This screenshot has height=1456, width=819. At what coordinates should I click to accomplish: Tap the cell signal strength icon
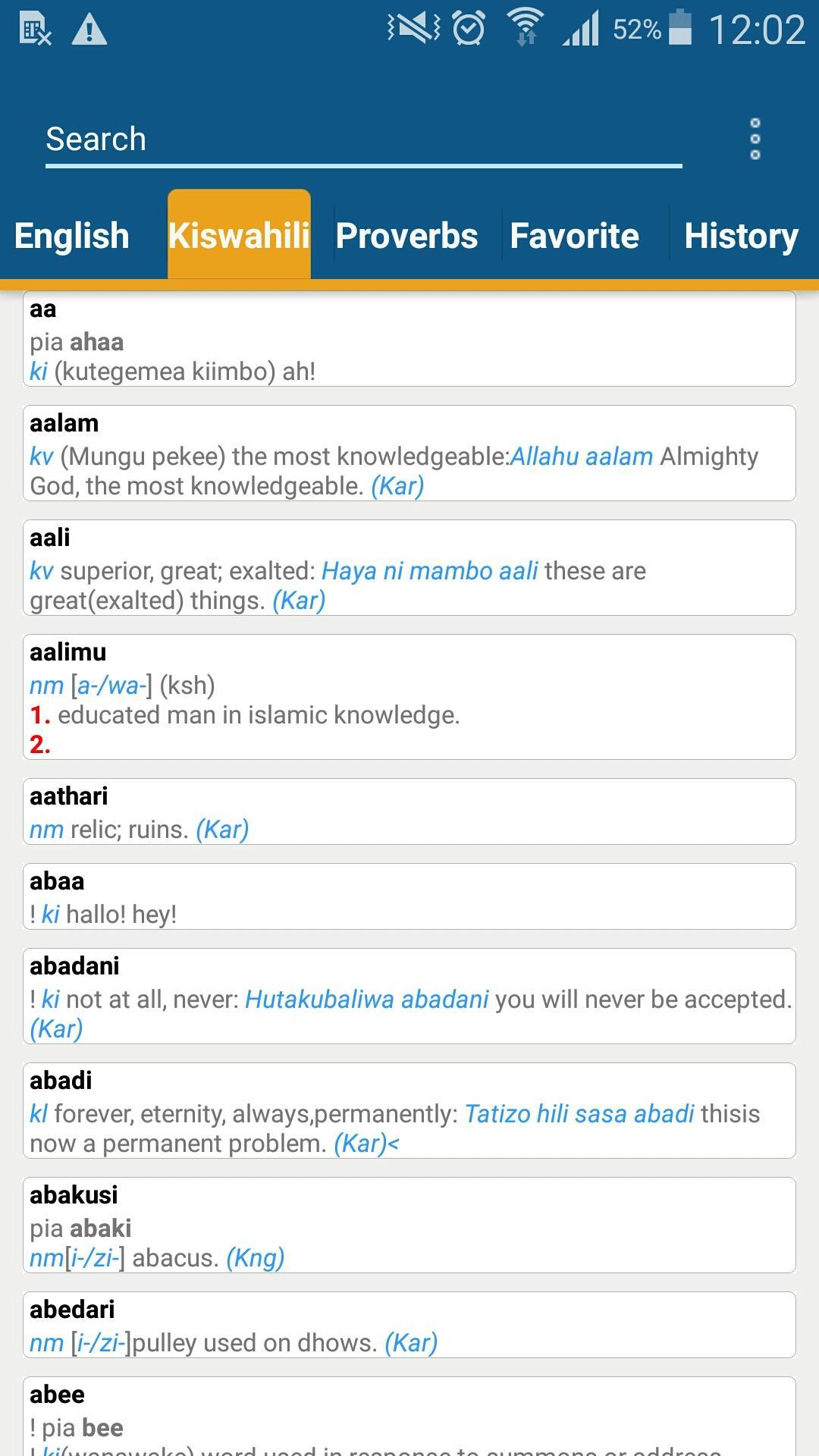(581, 29)
